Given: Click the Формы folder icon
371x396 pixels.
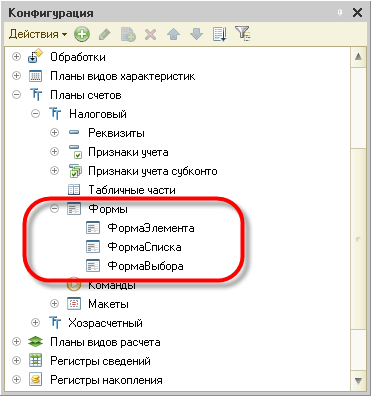Looking at the screenshot, I should tap(74, 209).
